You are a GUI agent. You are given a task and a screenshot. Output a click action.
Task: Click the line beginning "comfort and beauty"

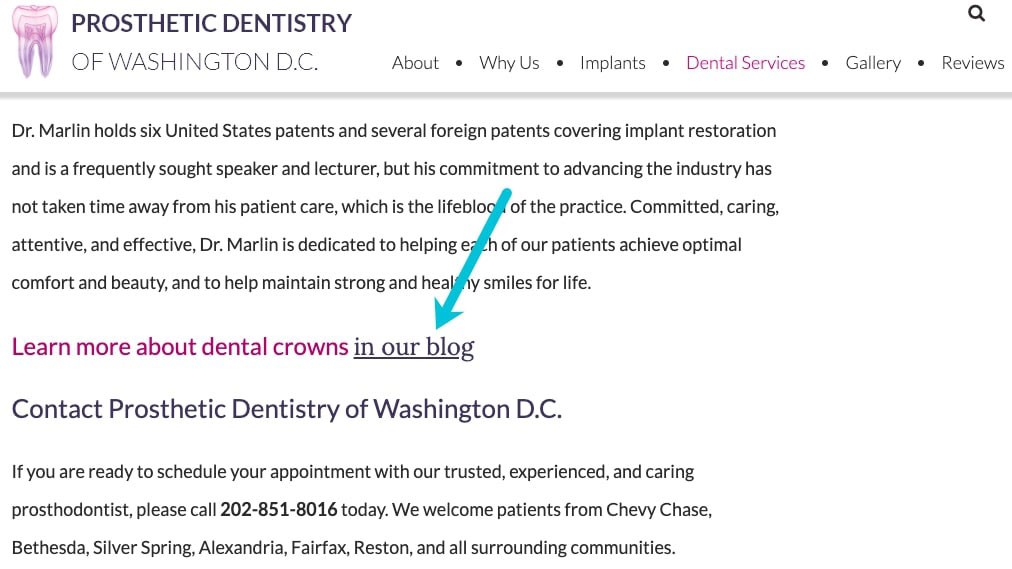click(300, 283)
